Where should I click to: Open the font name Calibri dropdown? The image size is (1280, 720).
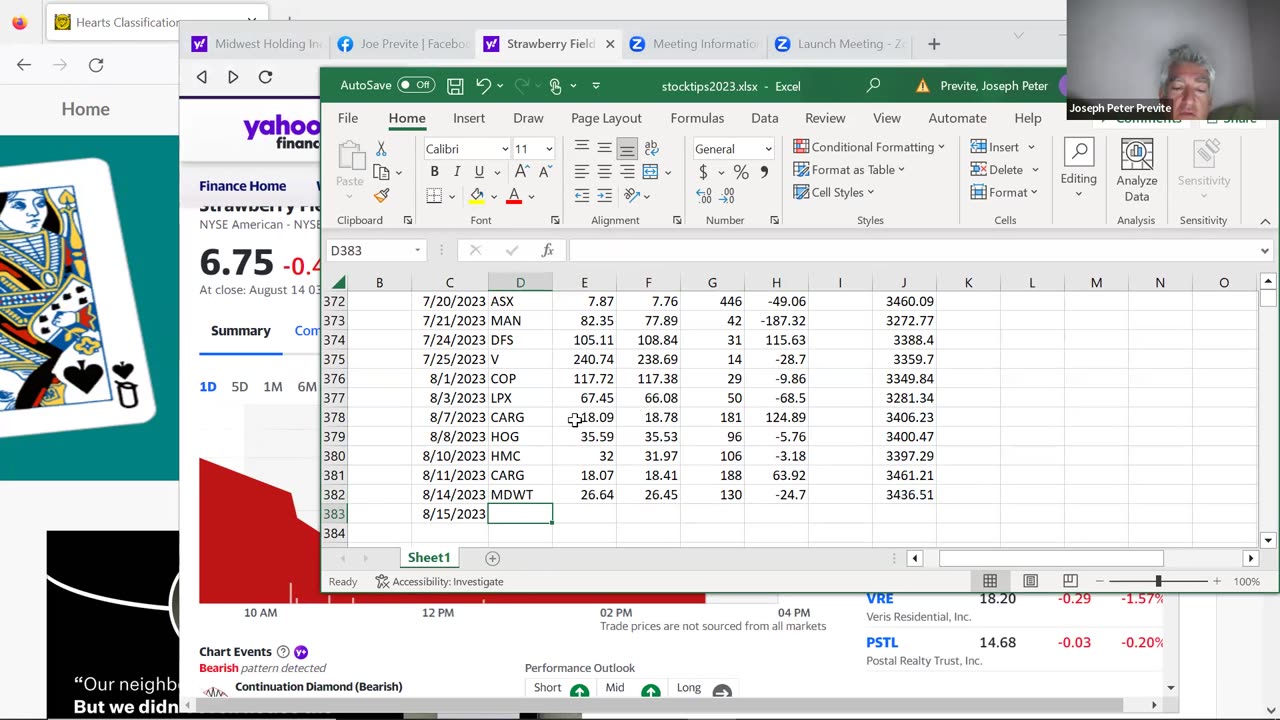[x=504, y=149]
